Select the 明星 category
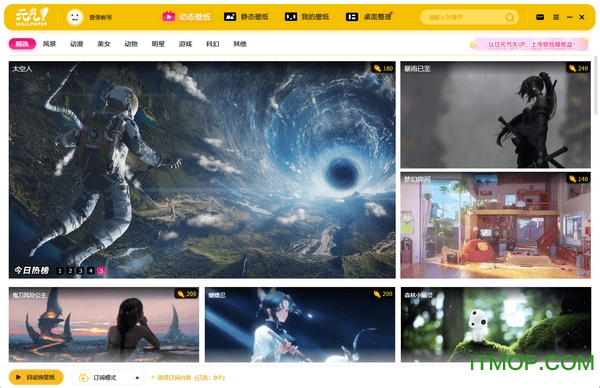This screenshot has height=388, width=600. point(158,44)
